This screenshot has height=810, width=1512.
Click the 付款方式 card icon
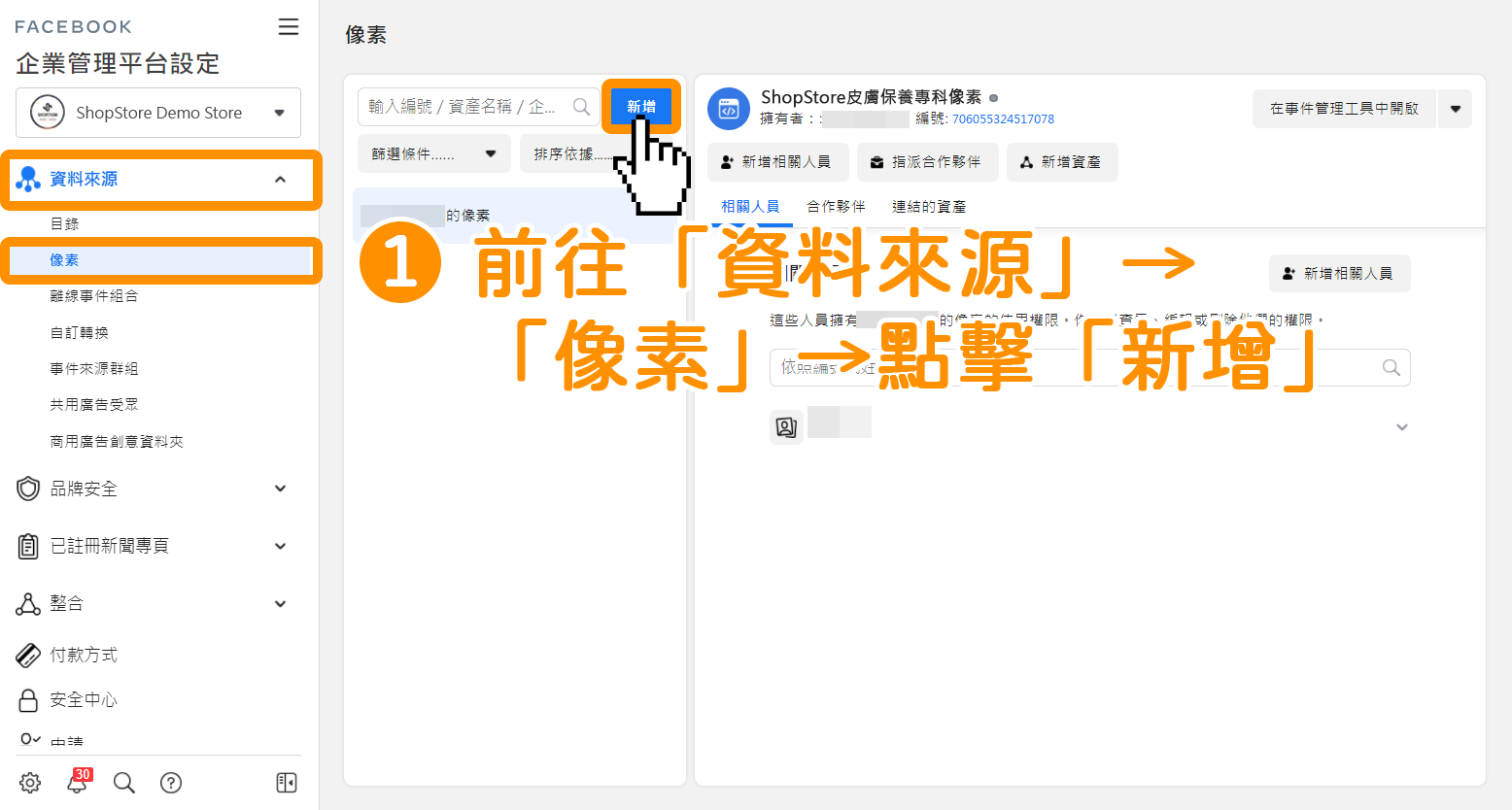coord(28,656)
